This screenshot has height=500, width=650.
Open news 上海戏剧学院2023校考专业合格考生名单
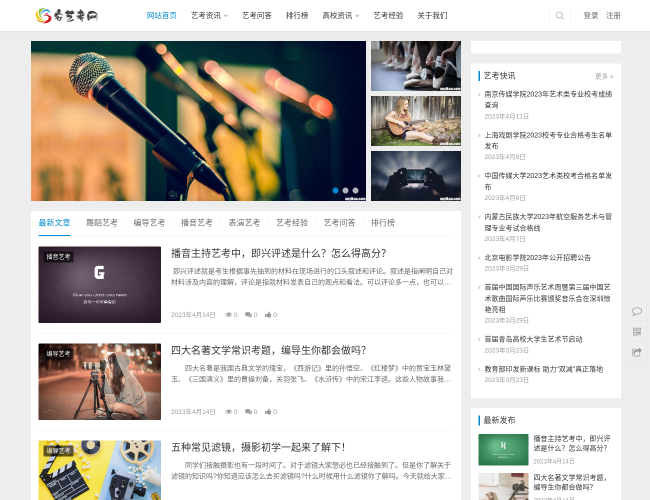(x=548, y=141)
